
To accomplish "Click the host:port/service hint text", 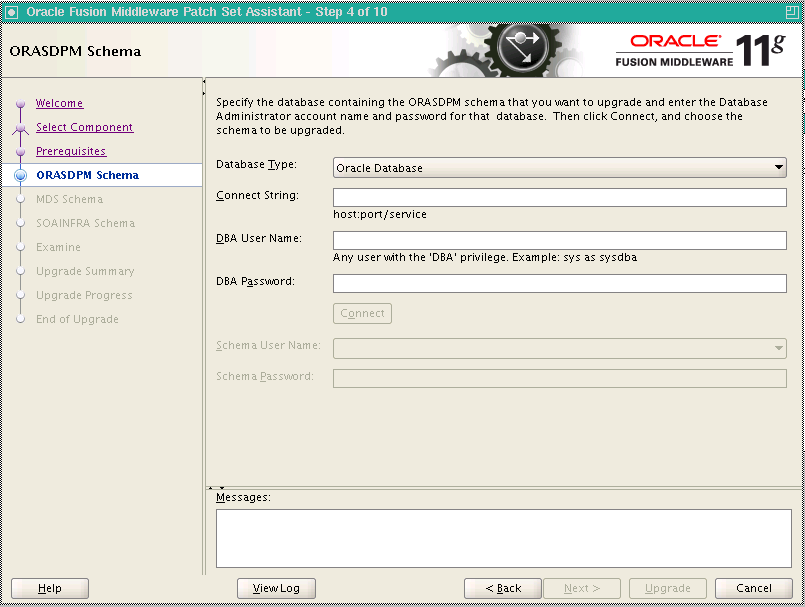I will coord(380,214).
